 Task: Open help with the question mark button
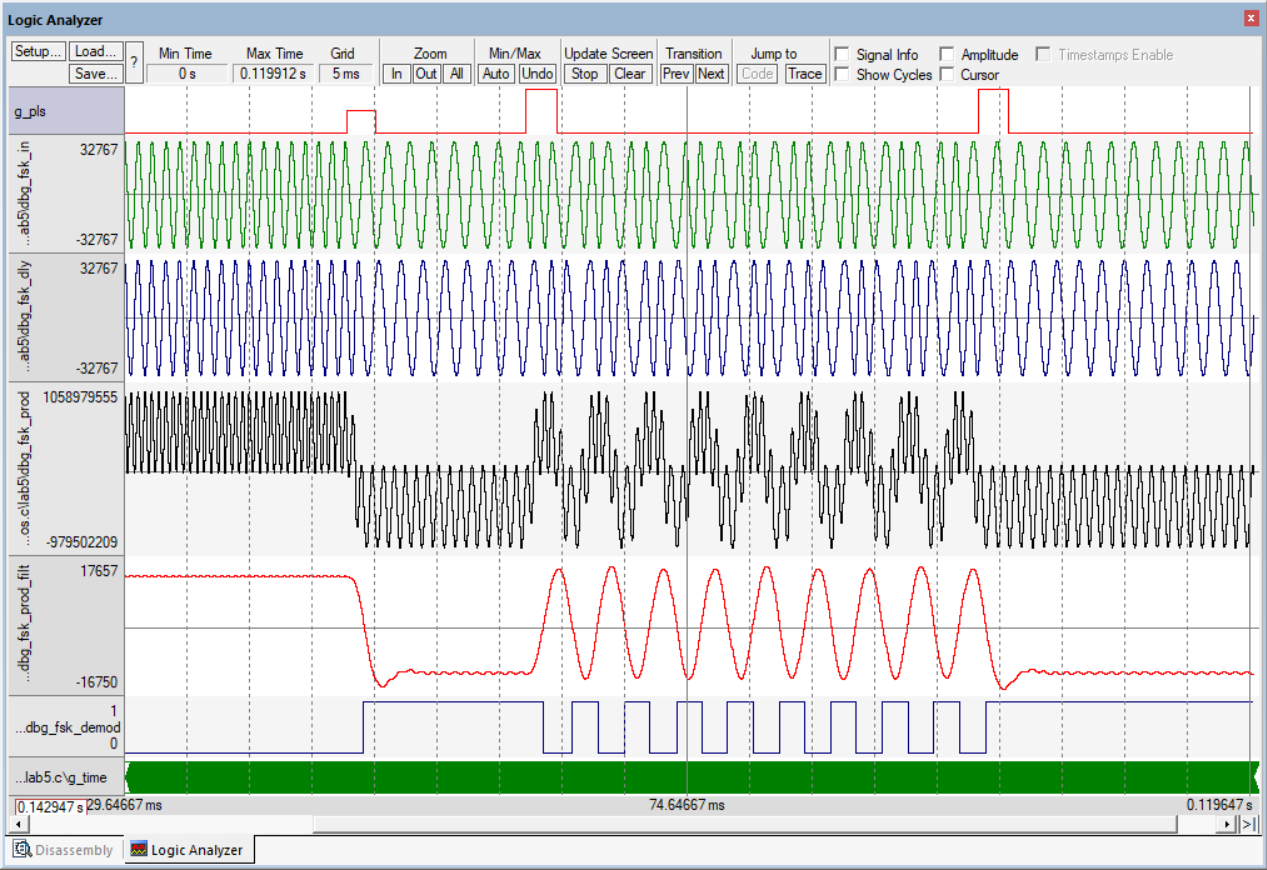click(x=134, y=62)
